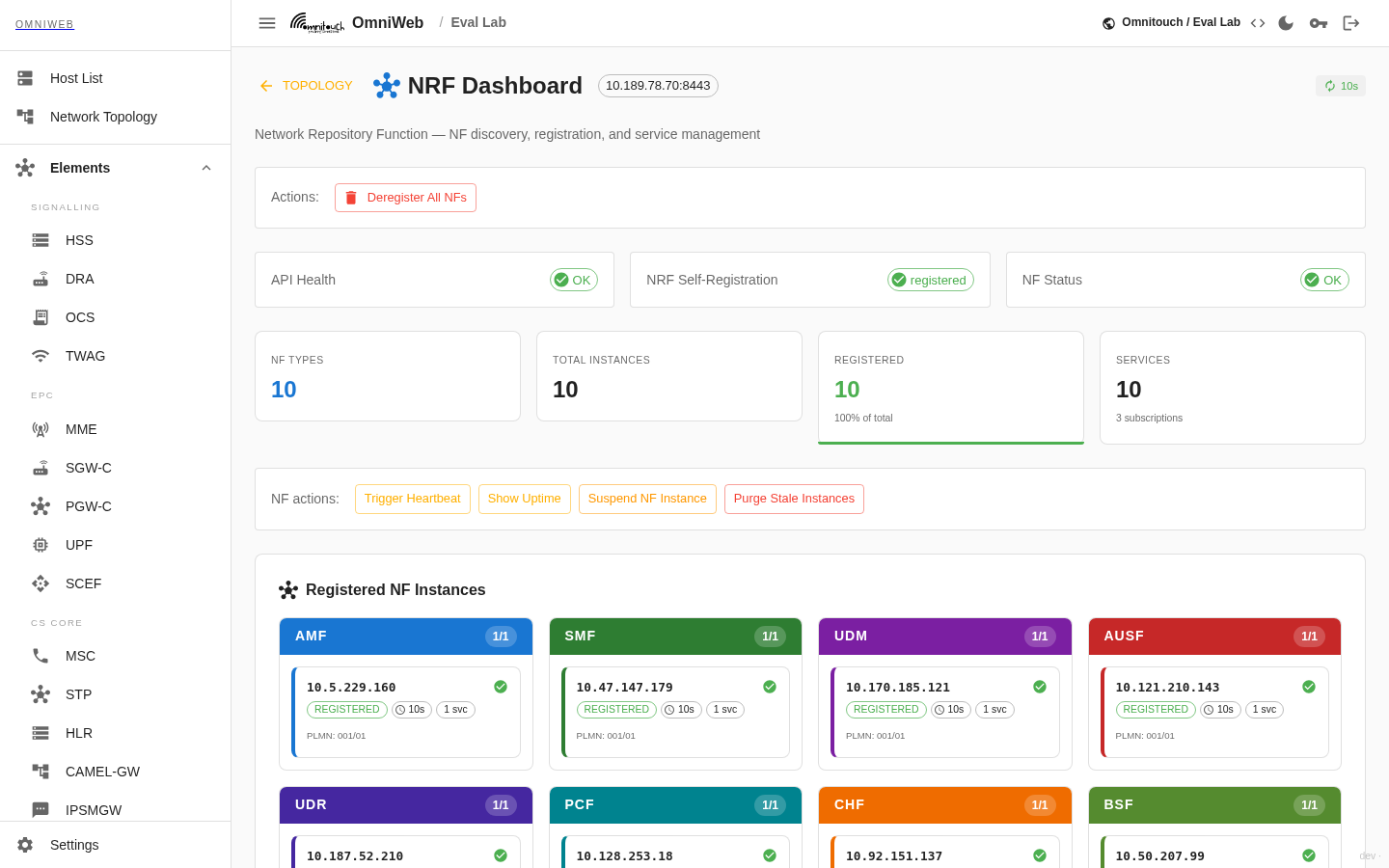
Task: Select the SCEF icon
Action: click(41, 583)
